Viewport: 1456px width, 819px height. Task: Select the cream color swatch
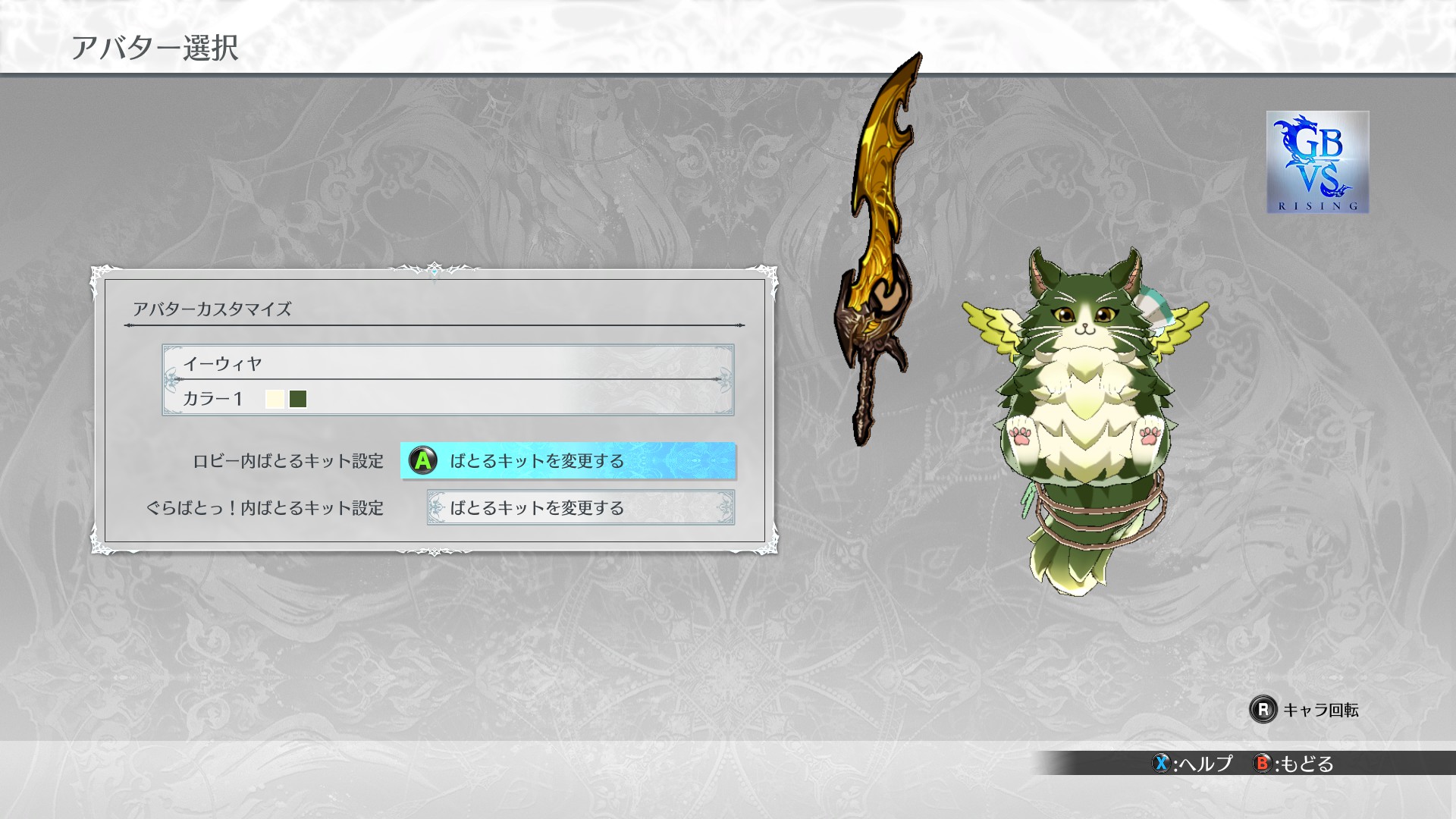coord(275,399)
